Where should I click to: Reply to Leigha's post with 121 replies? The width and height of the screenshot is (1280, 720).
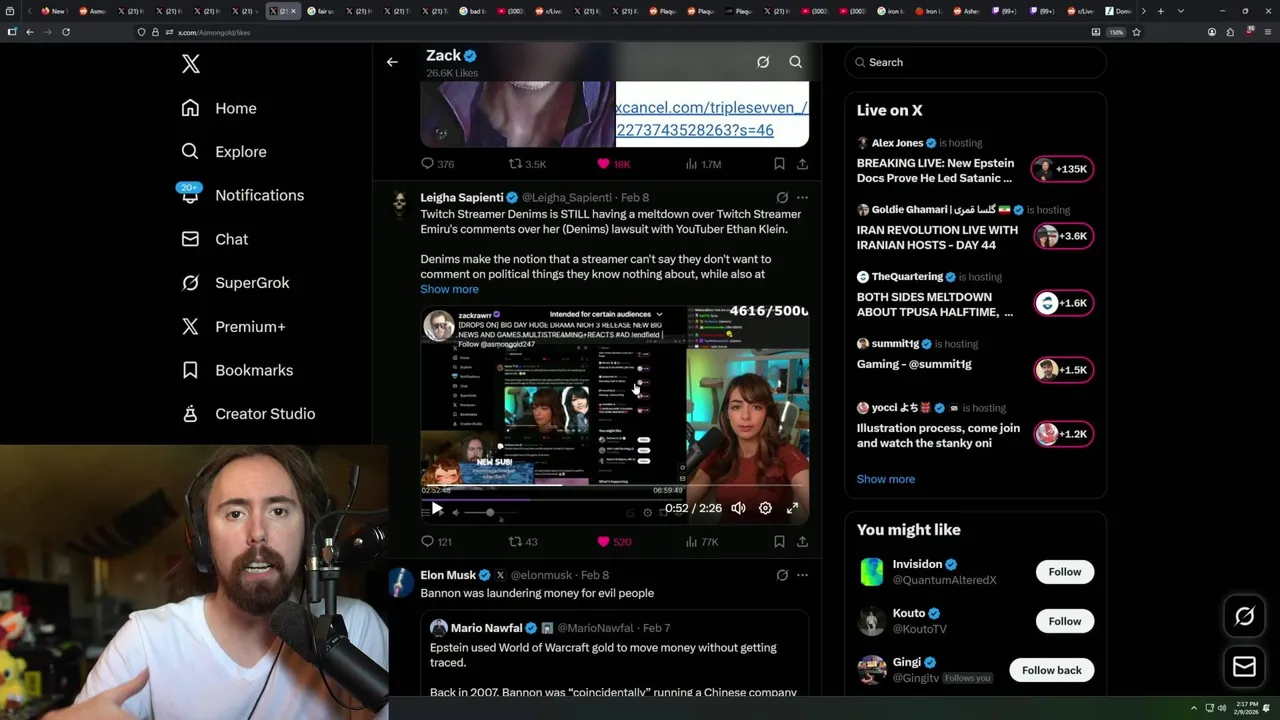point(437,542)
